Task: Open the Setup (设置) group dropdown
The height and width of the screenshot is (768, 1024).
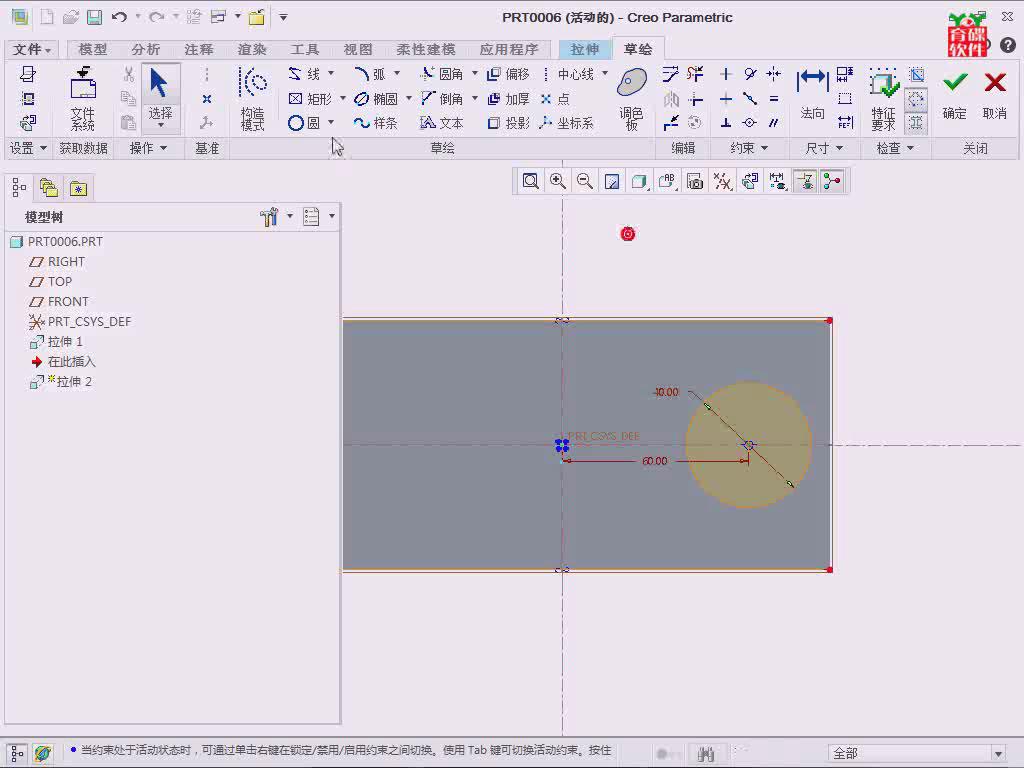Action: [x=28, y=148]
